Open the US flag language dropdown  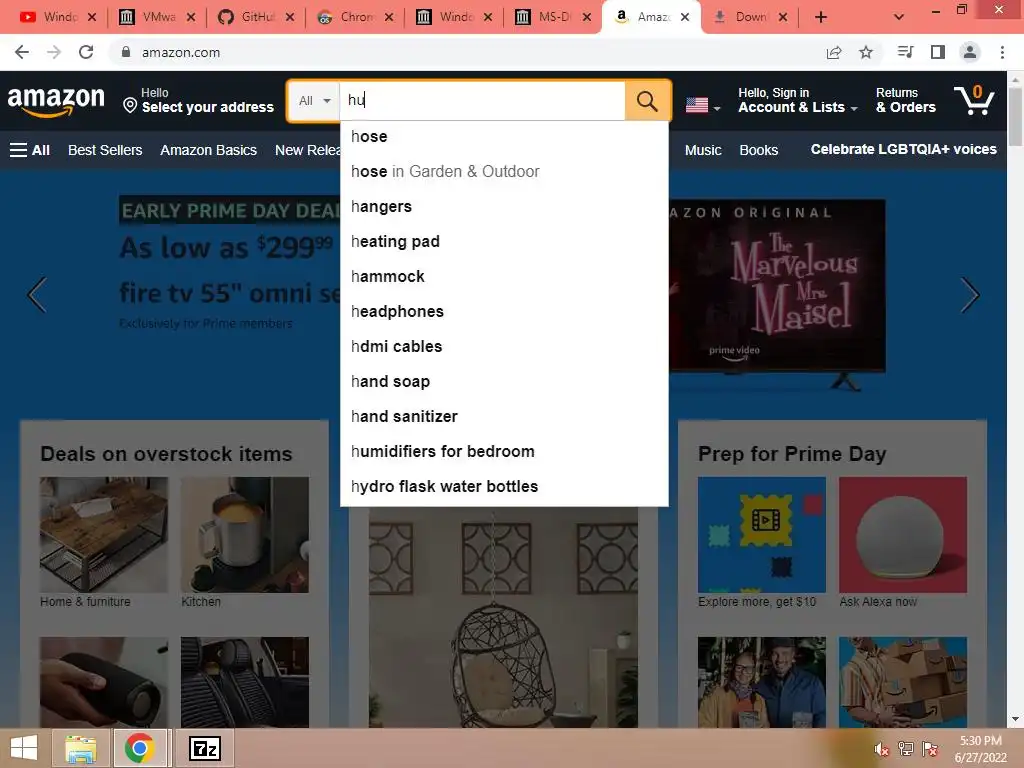coord(703,105)
